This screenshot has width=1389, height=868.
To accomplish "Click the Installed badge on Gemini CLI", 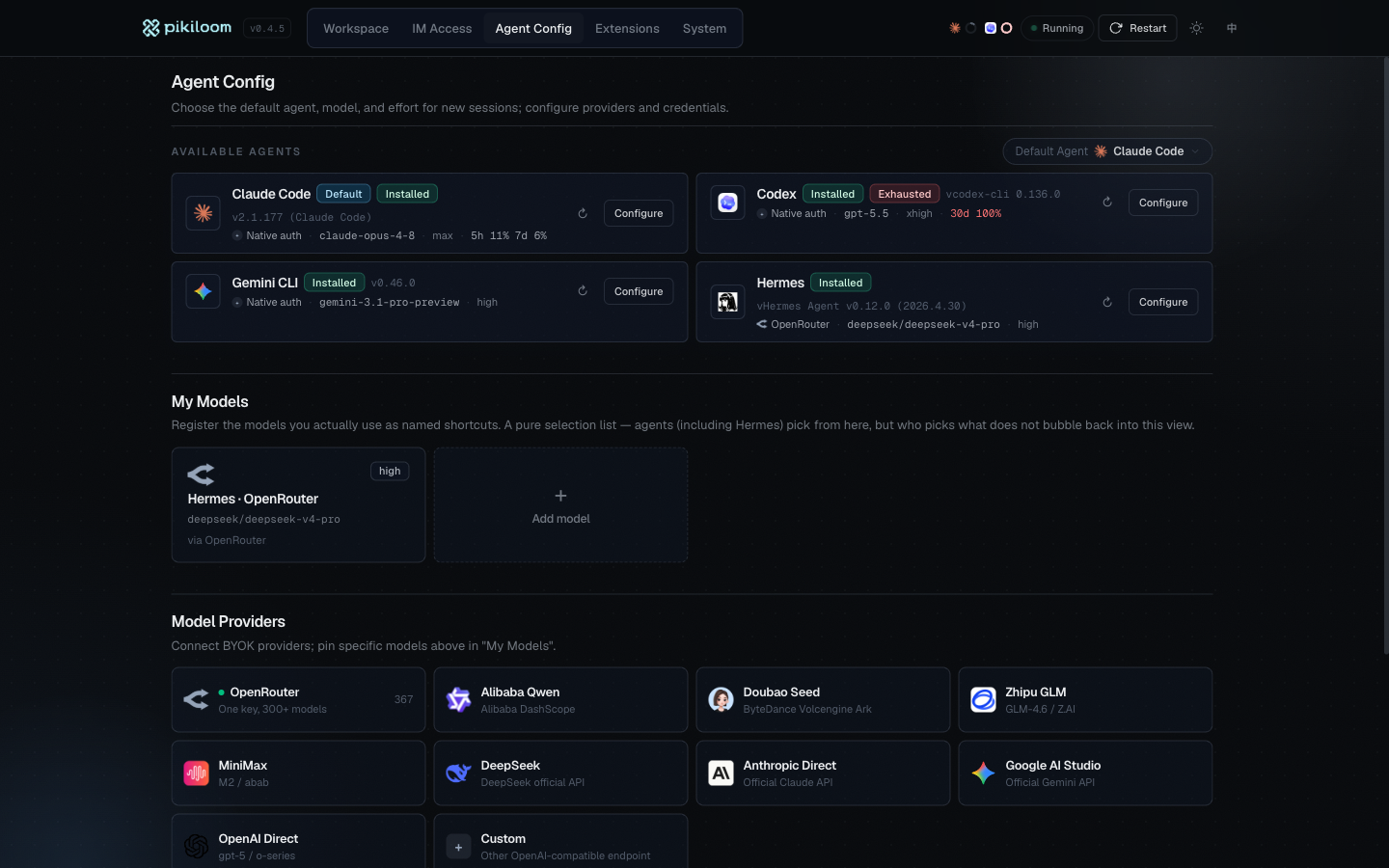I will click(x=334, y=283).
